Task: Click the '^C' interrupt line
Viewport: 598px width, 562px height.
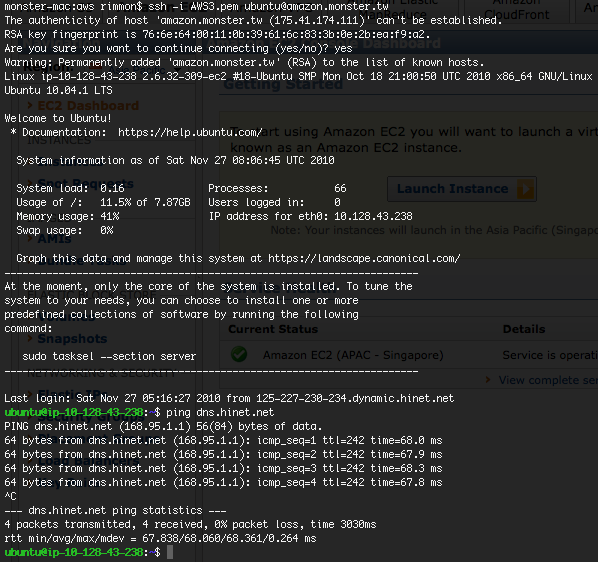Action: (10, 496)
